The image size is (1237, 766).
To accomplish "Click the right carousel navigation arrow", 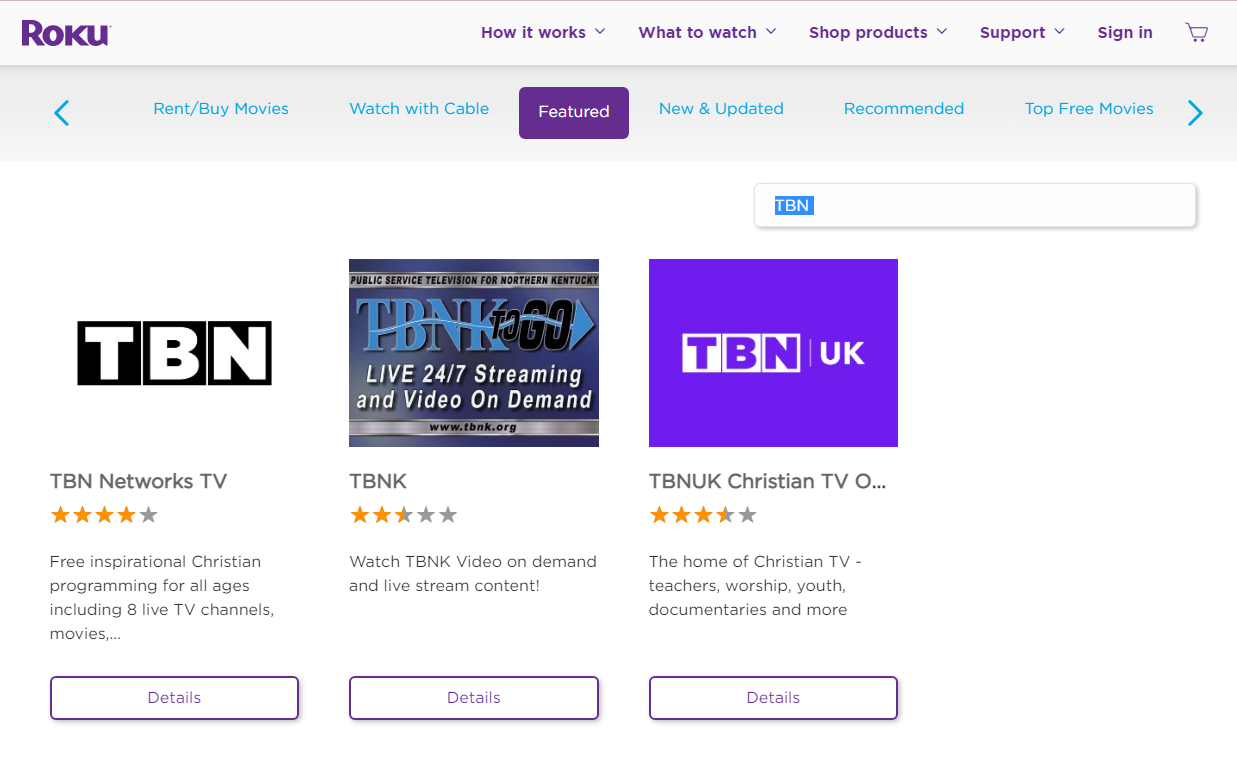I will click(1194, 112).
